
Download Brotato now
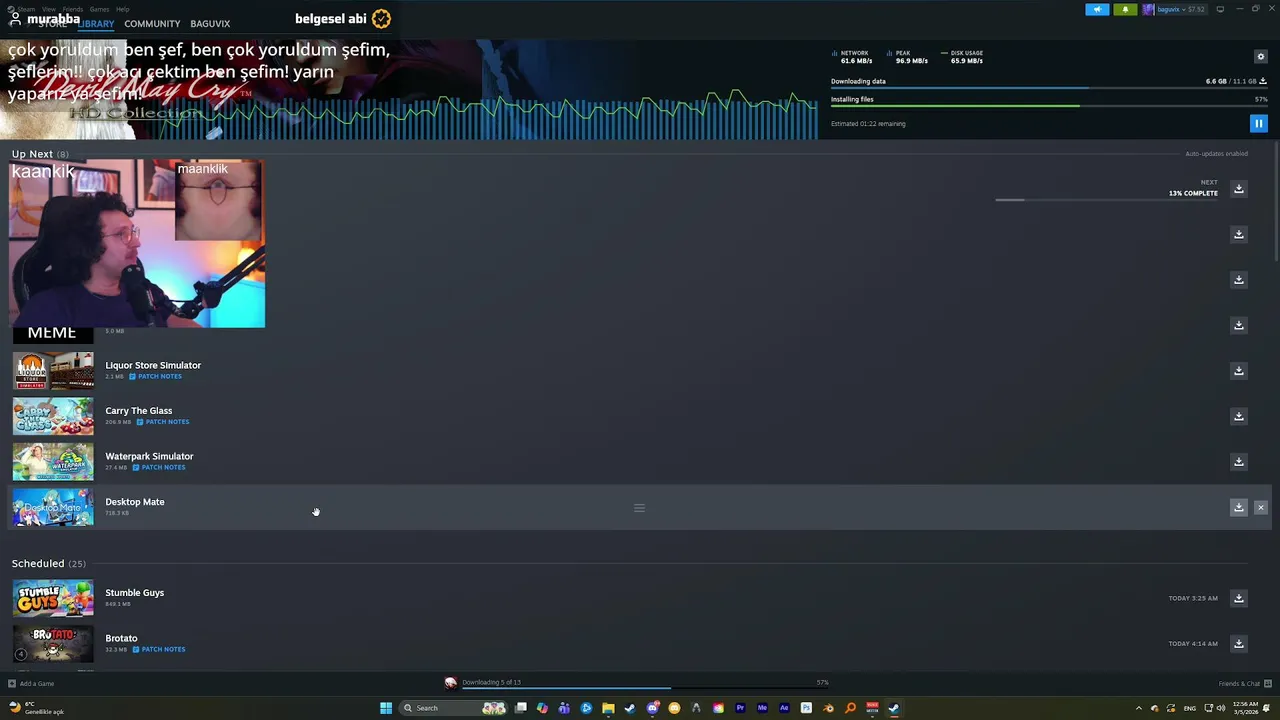[1238, 644]
